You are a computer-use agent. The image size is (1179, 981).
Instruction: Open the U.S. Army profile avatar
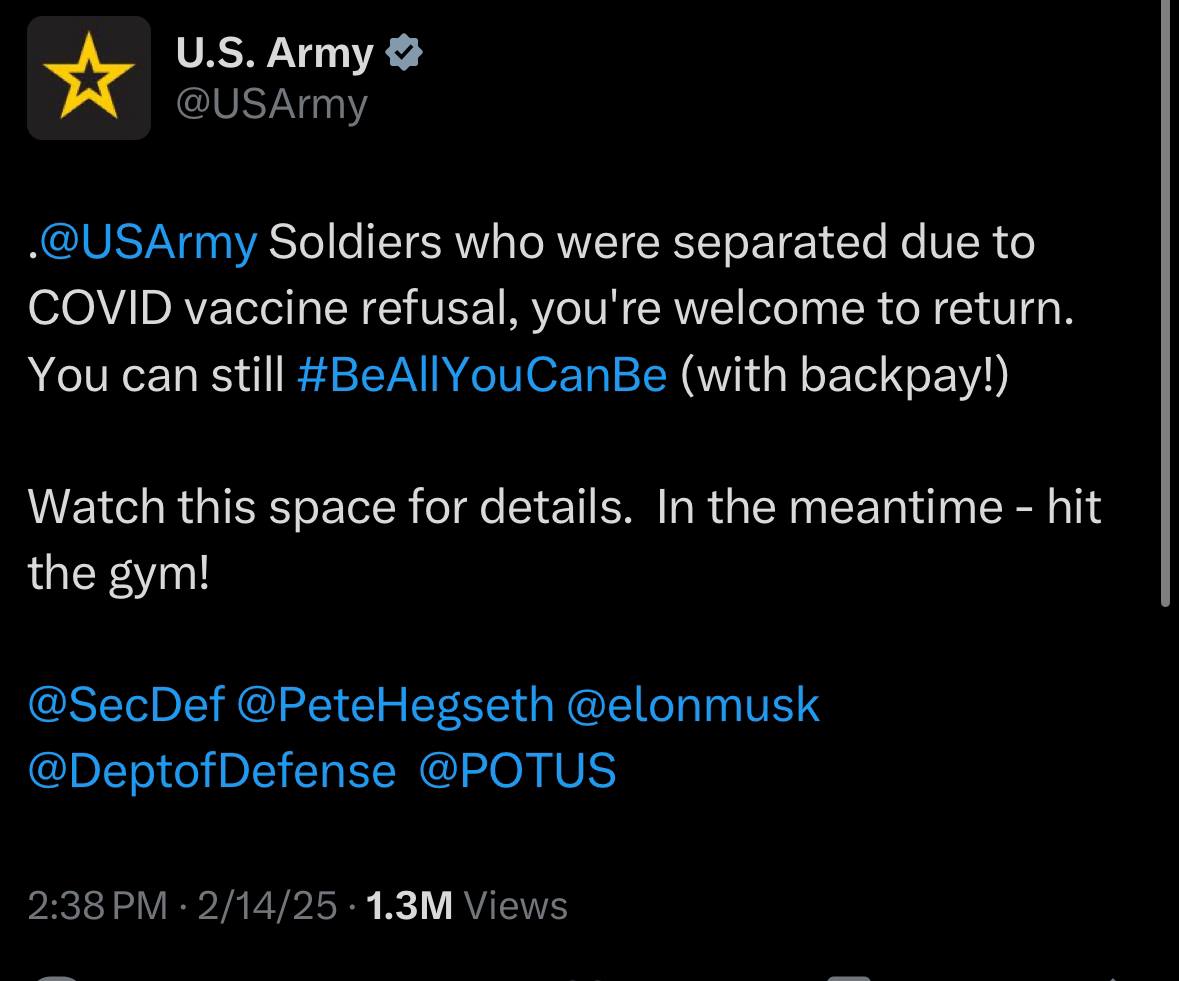click(x=89, y=78)
